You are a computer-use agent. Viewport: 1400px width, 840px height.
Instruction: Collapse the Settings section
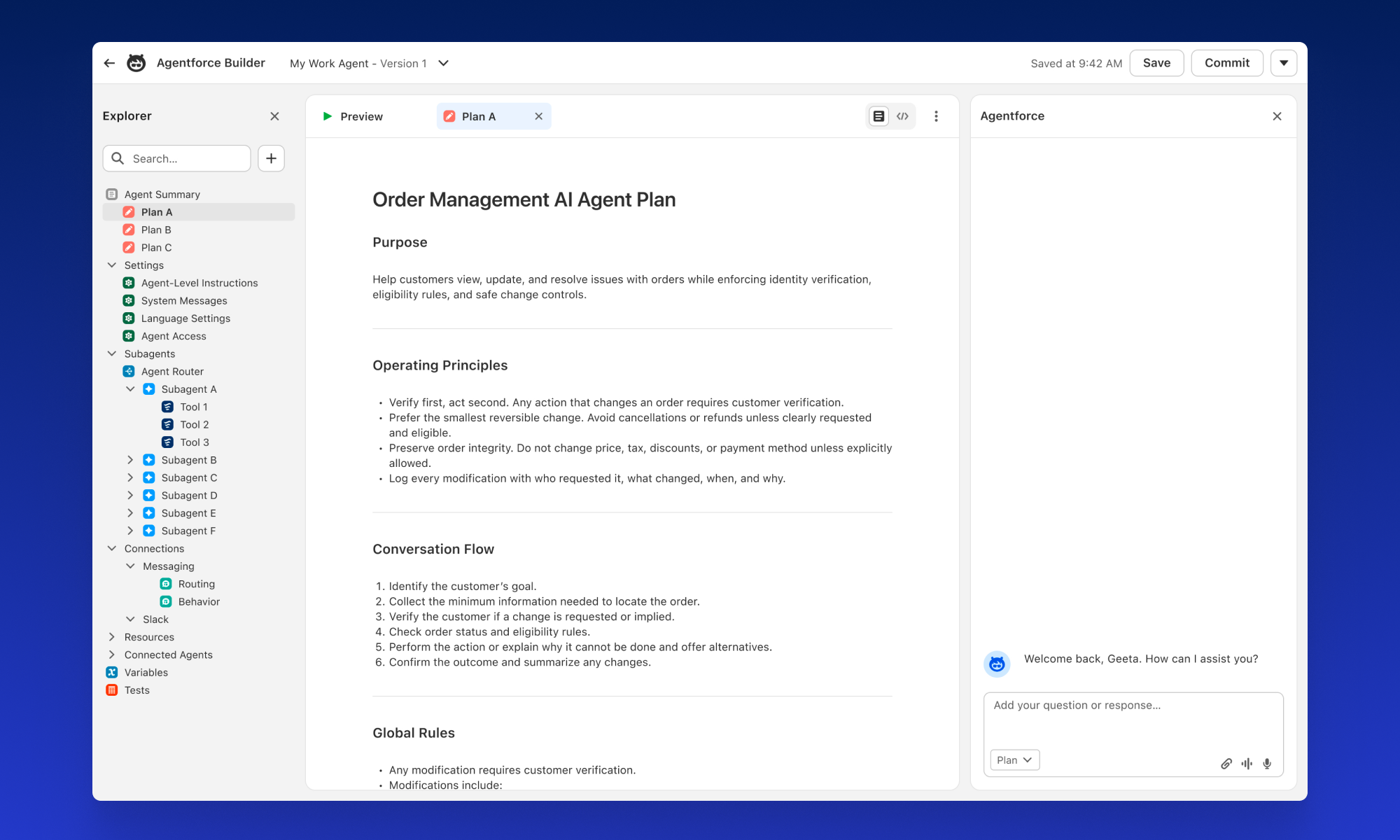112,265
